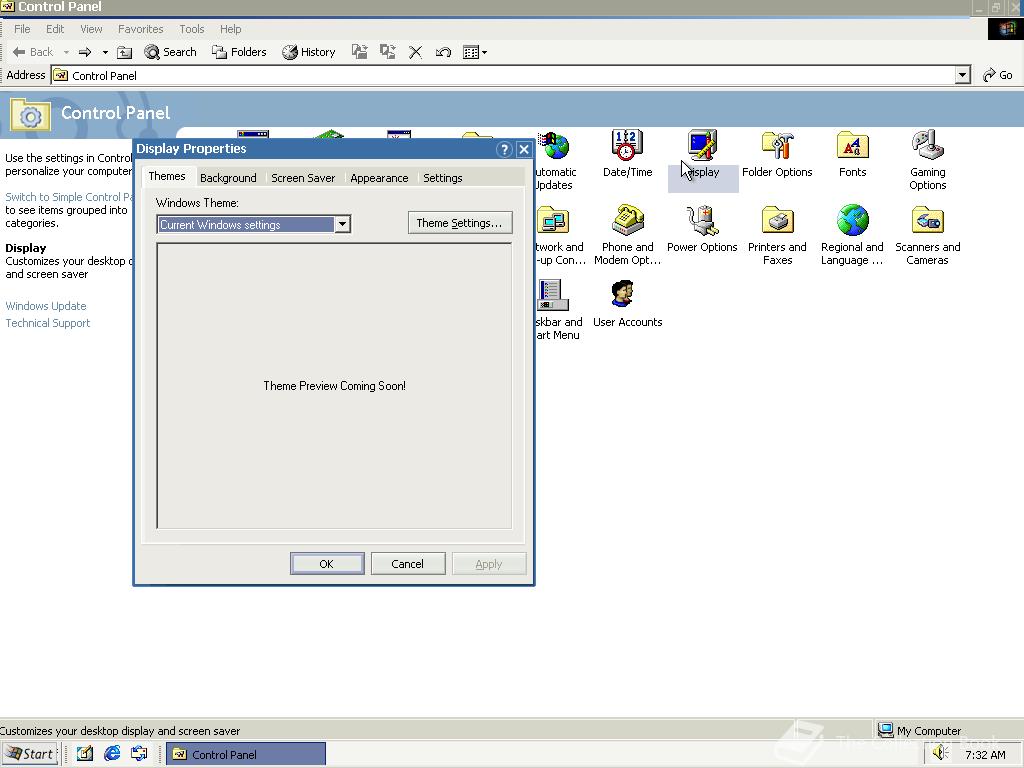Switch to the Settings tab
The image size is (1024, 768).
[443, 178]
